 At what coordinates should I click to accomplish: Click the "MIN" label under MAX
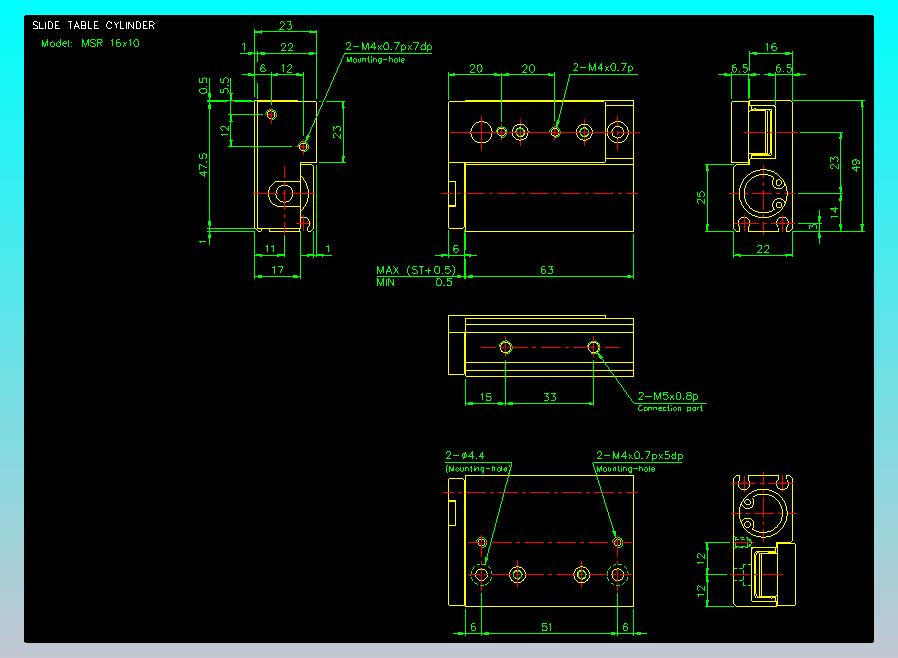click(385, 282)
